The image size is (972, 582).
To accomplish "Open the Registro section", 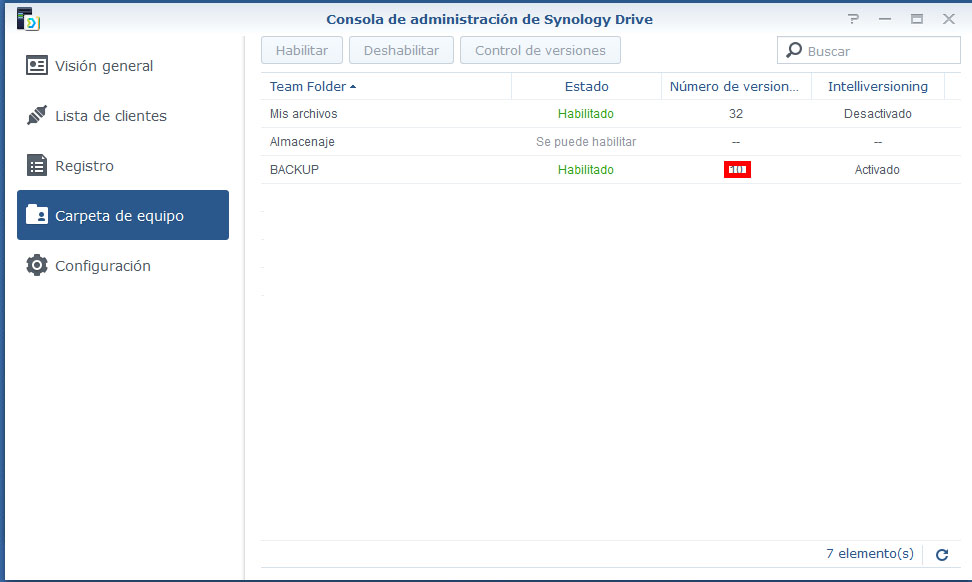I will [123, 165].
